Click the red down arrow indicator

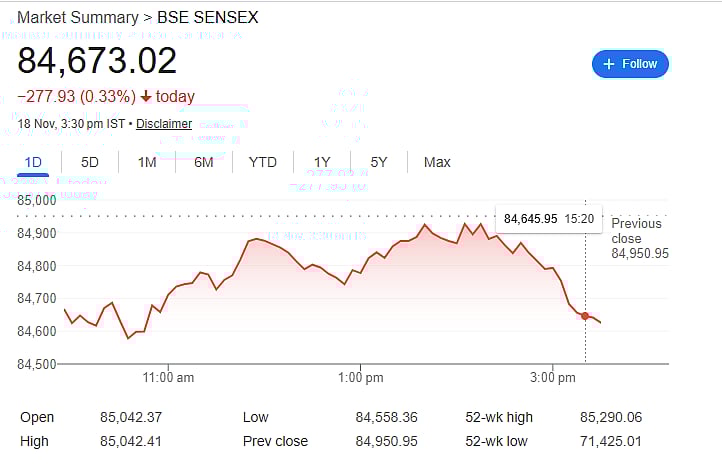click(146, 97)
